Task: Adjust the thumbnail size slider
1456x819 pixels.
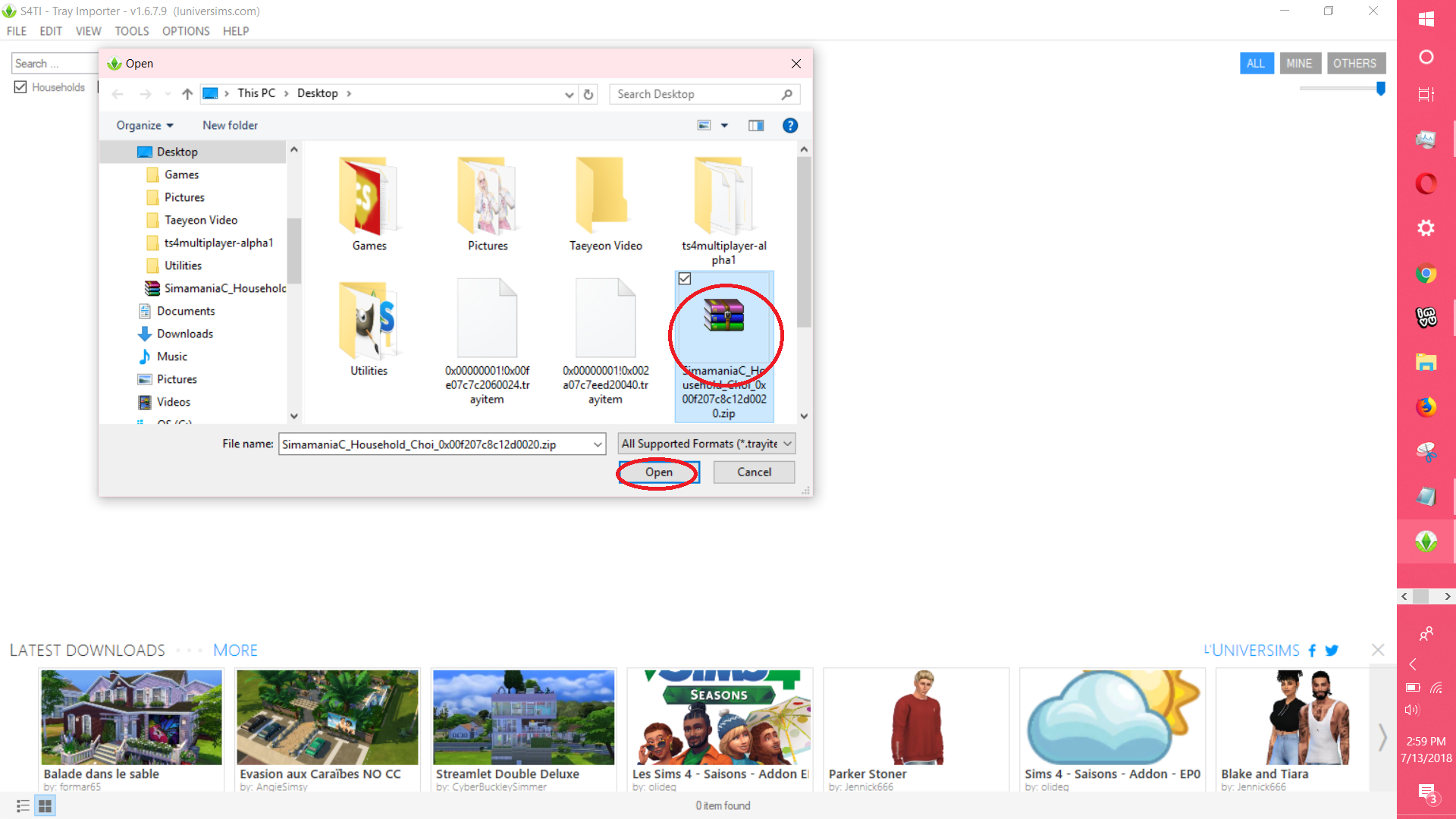Action: coord(1380,89)
